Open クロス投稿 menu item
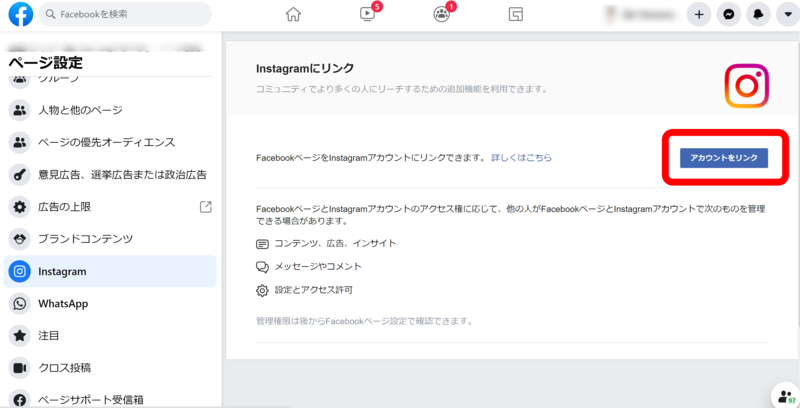 pos(110,368)
